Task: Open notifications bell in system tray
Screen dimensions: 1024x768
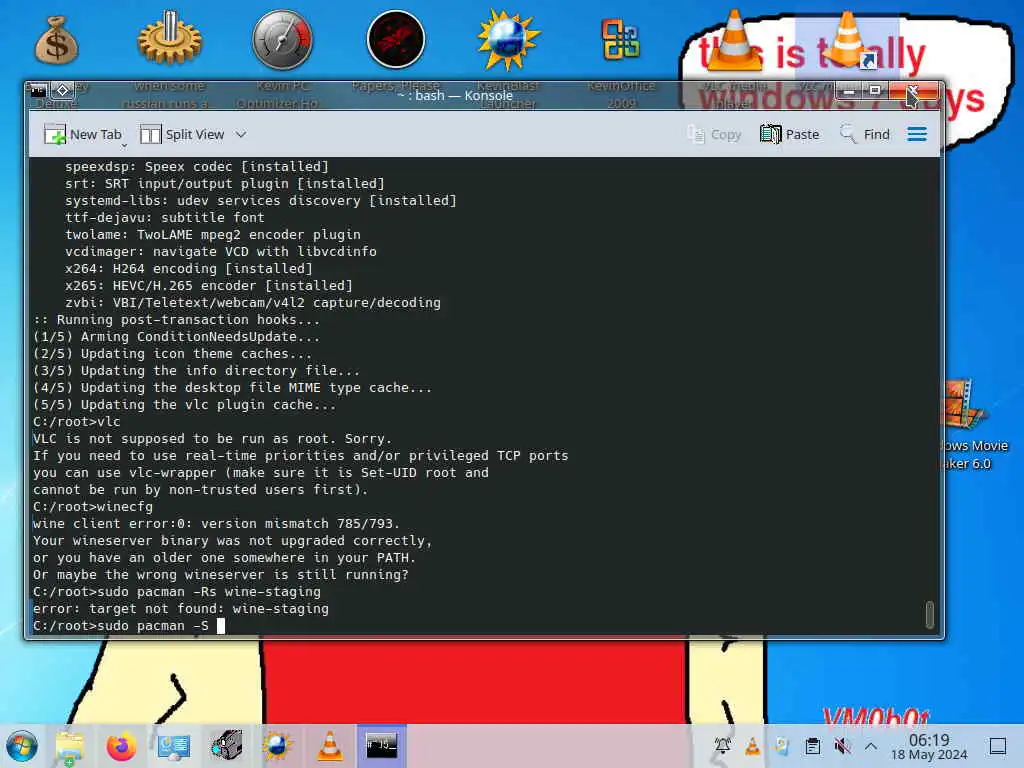Action: [722, 746]
